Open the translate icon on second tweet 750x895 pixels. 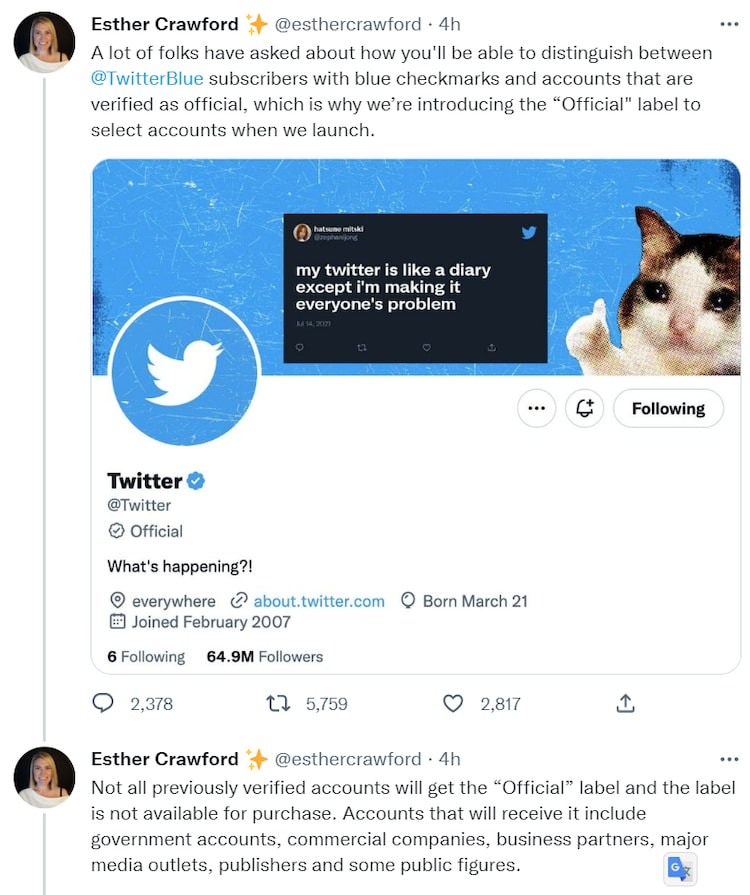click(680, 869)
